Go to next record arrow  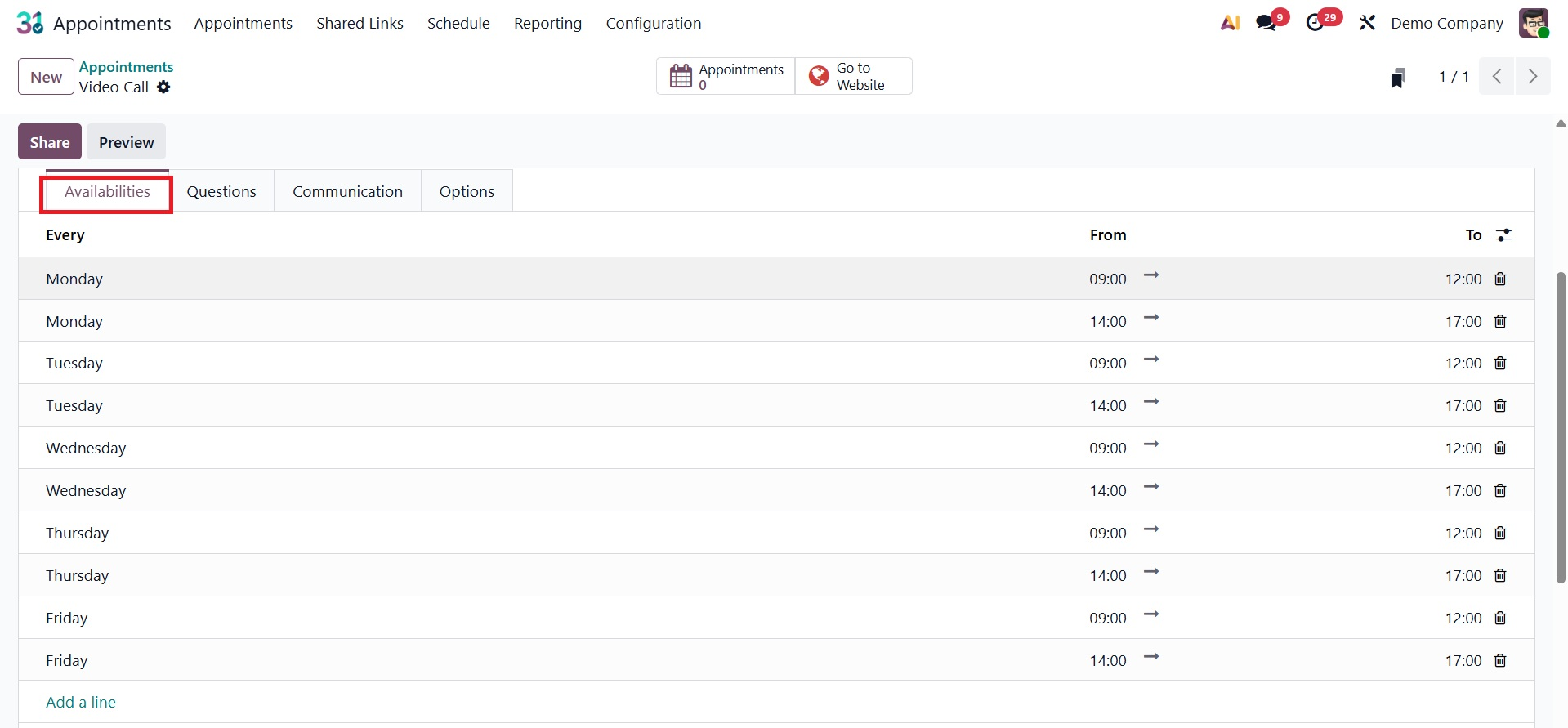[1533, 77]
